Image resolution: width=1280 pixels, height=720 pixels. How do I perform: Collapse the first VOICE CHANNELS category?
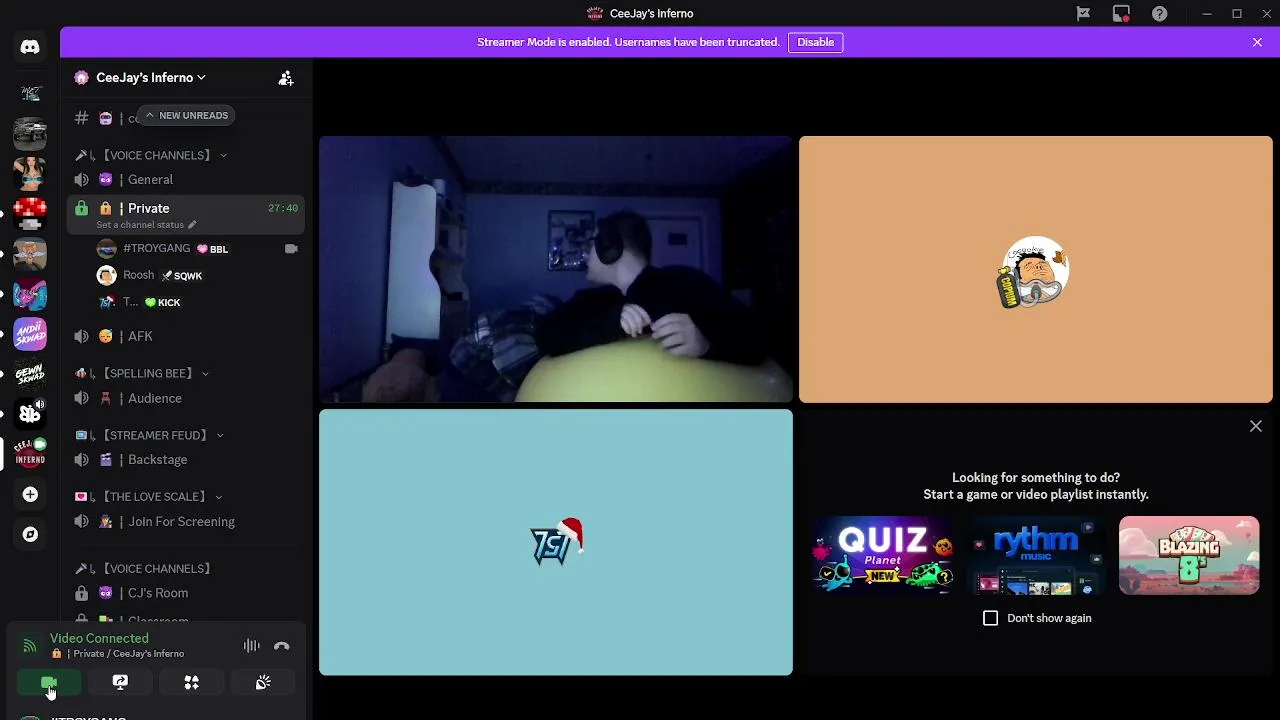pyautogui.click(x=152, y=155)
